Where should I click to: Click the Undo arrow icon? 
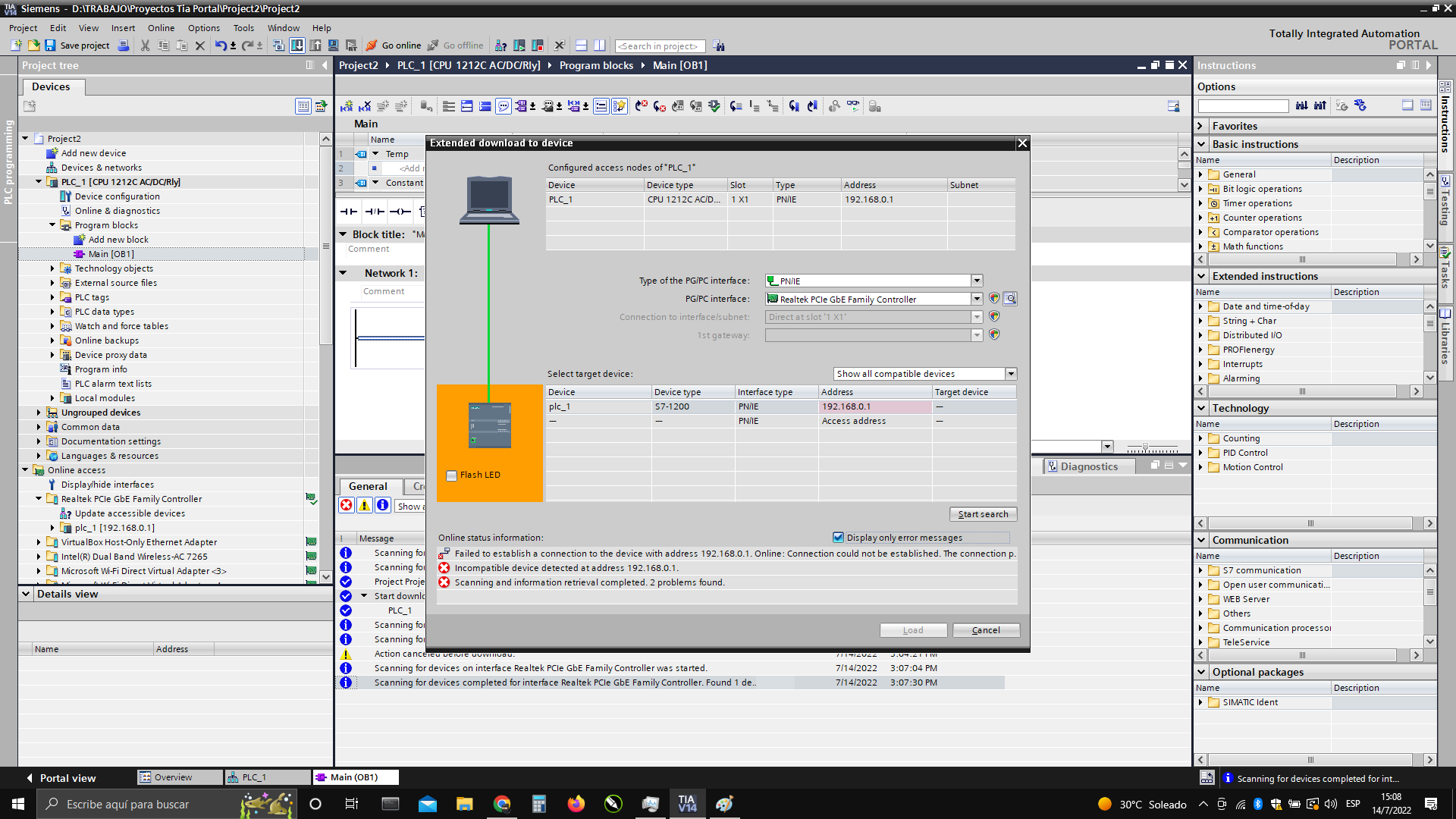pos(219,45)
